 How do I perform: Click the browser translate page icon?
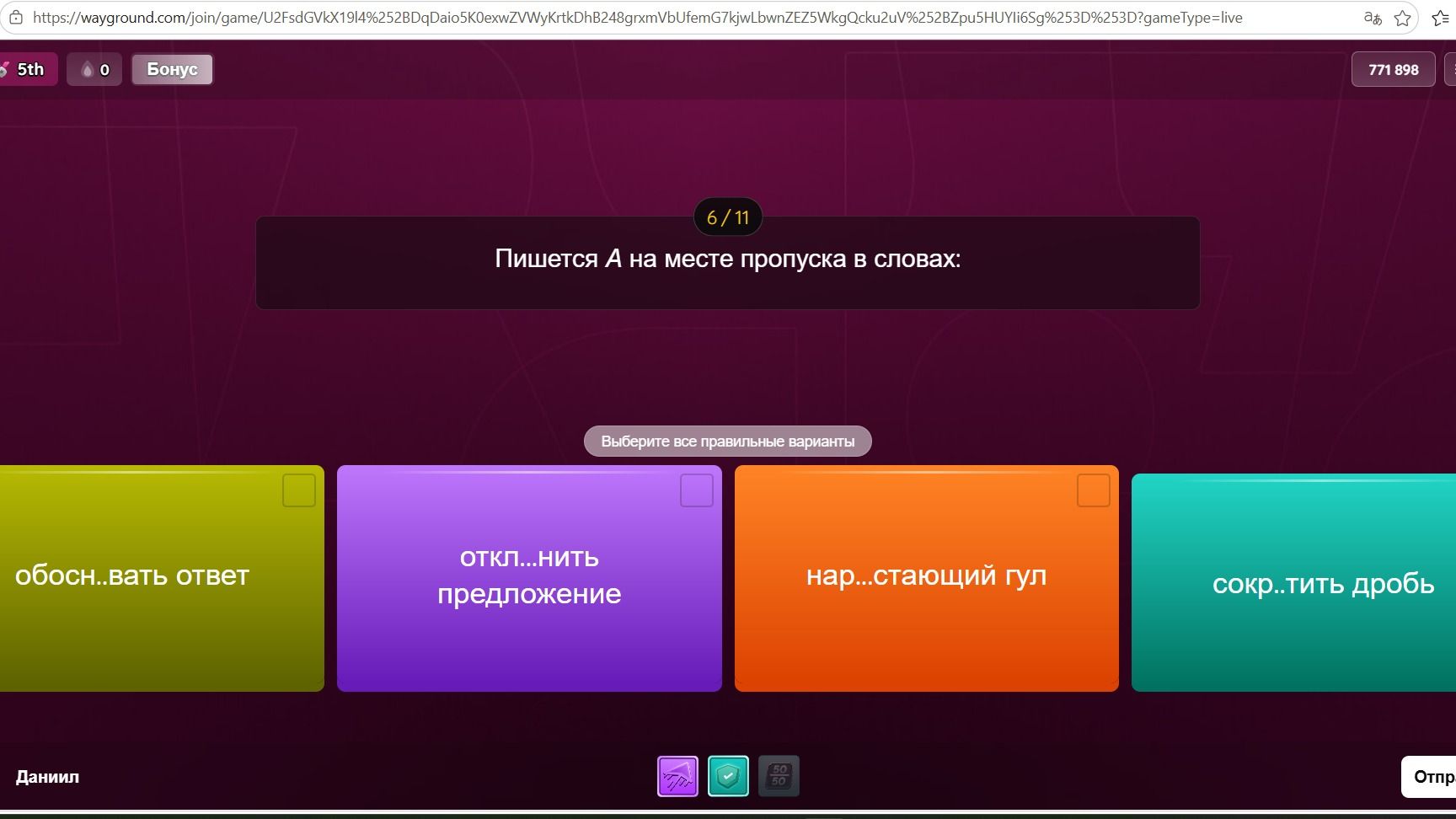[x=1373, y=18]
